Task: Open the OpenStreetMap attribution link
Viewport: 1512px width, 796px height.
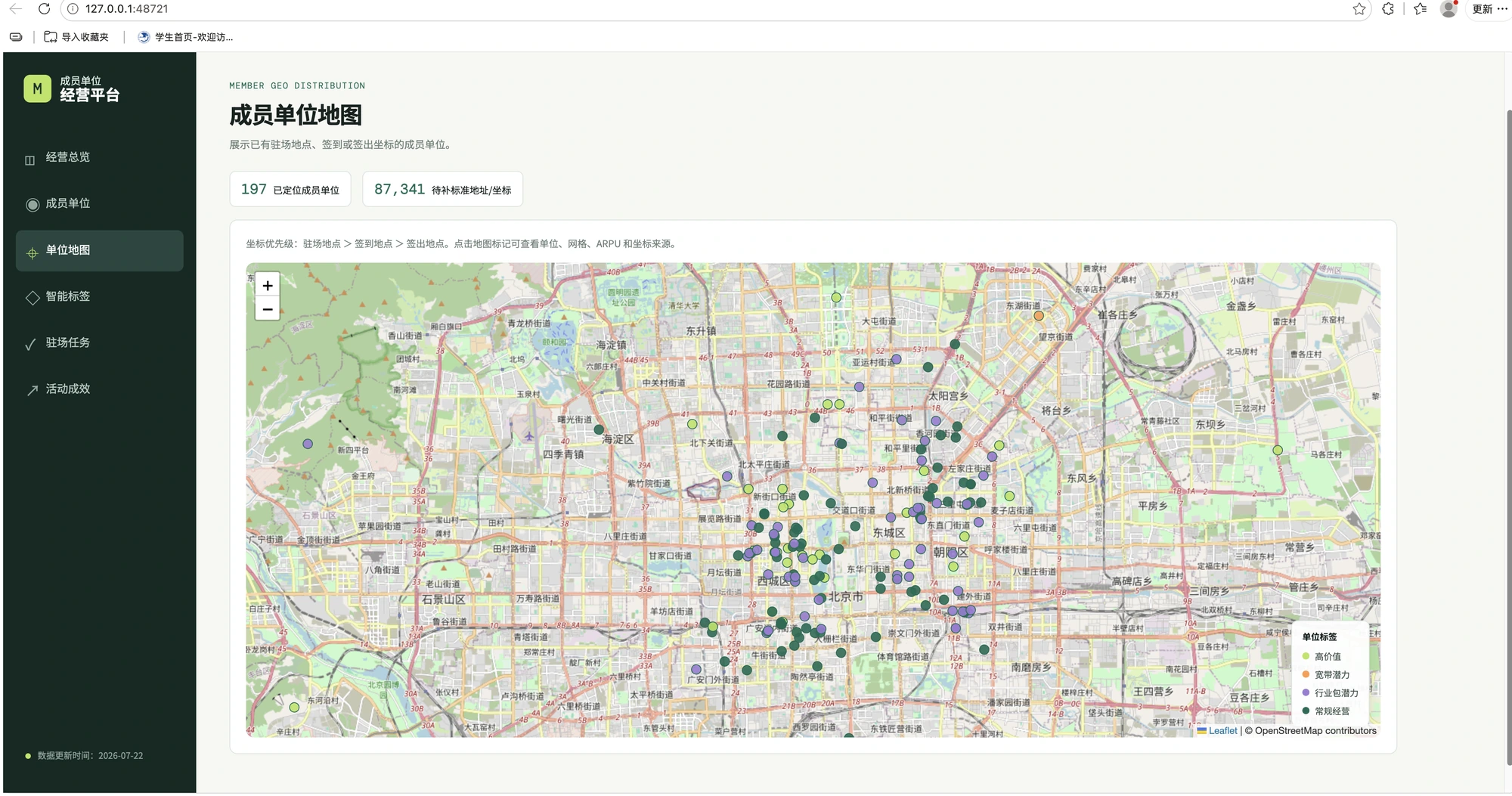Action: 1315,730
